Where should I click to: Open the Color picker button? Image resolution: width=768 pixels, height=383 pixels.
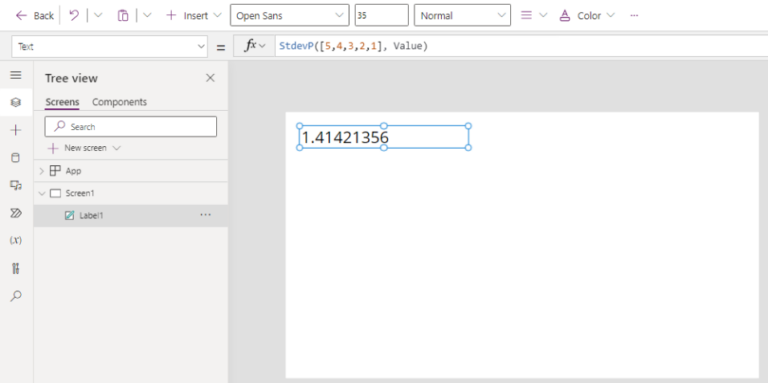580,16
